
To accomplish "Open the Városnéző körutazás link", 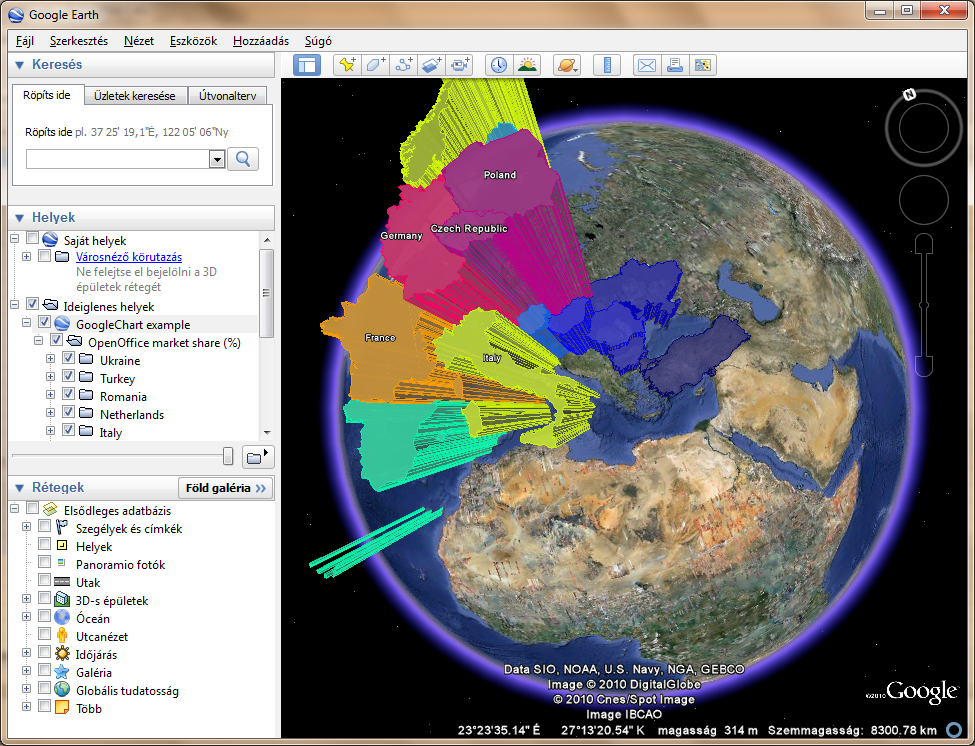I will [129, 257].
